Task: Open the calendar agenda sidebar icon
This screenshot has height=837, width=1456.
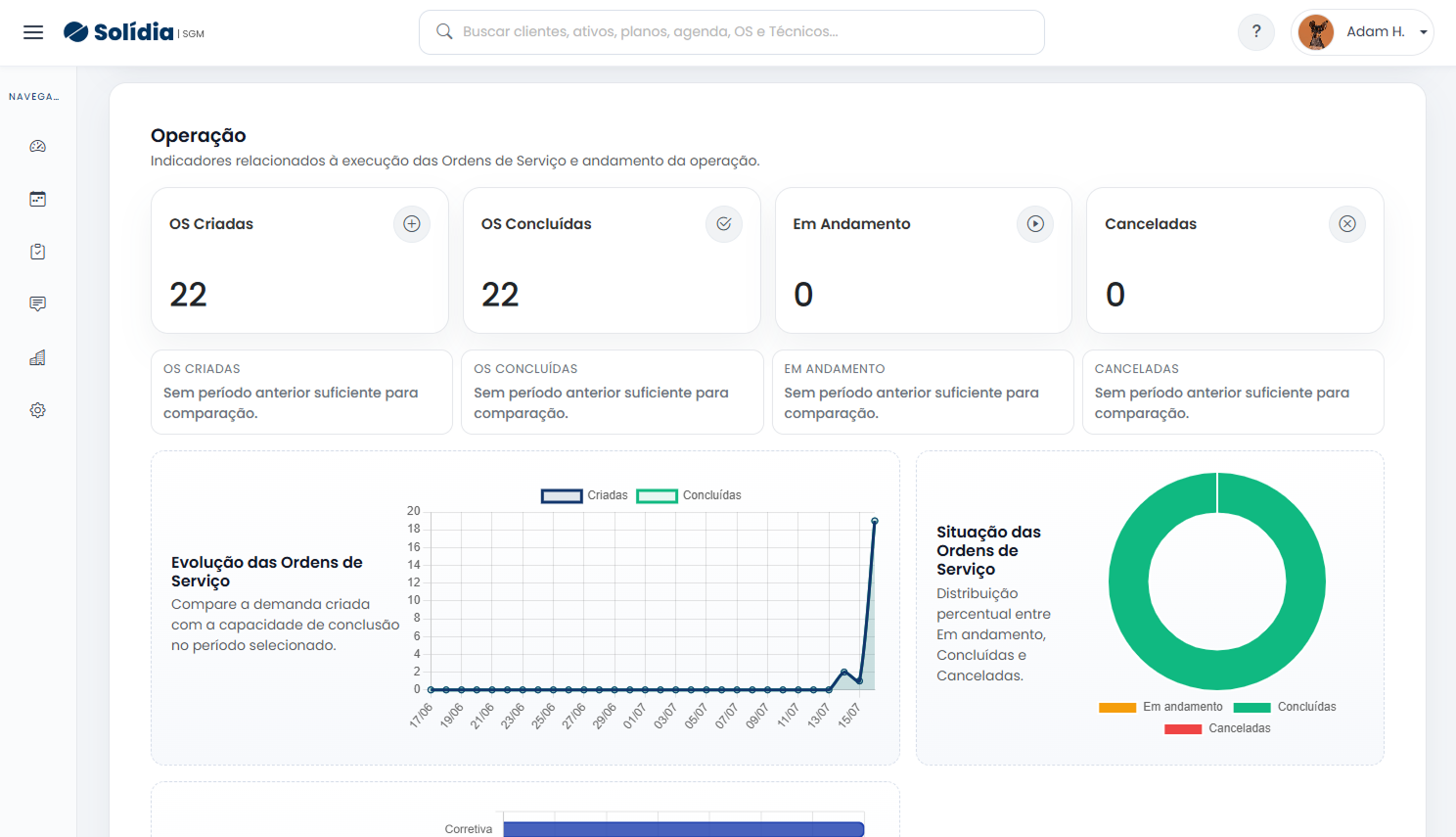Action: [x=38, y=199]
